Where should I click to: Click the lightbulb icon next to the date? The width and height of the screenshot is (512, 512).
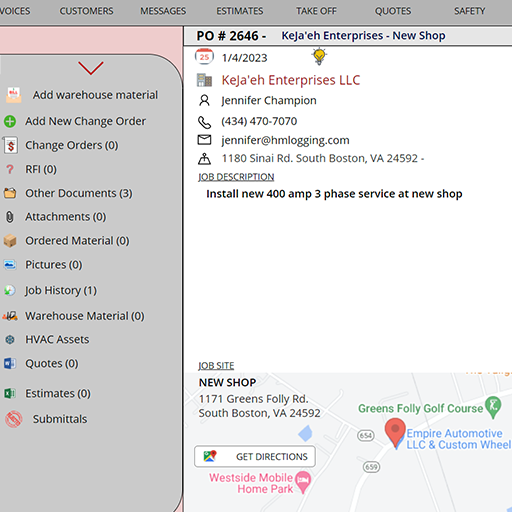[319, 57]
